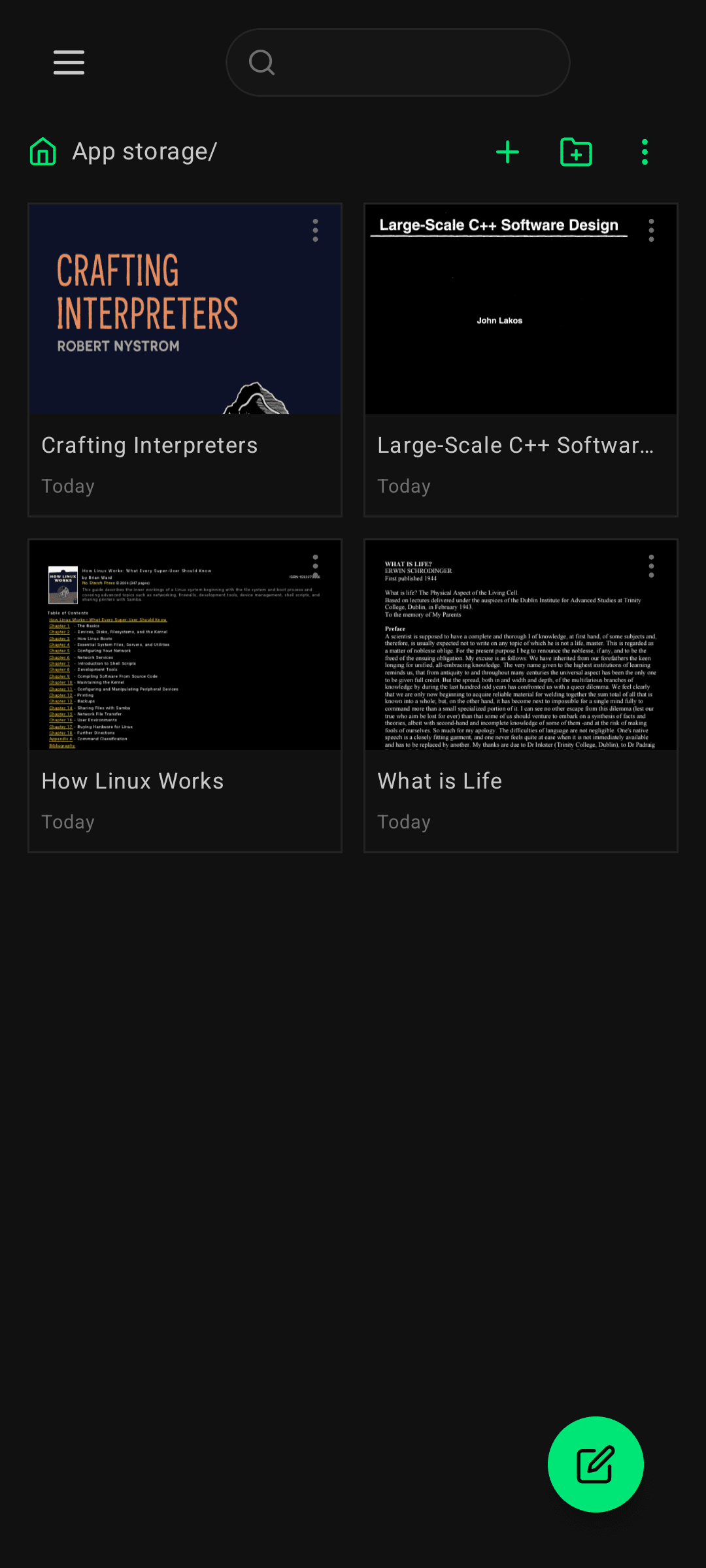The width and height of the screenshot is (706, 1568).
Task: Tap the green floating edit button
Action: [596, 1465]
